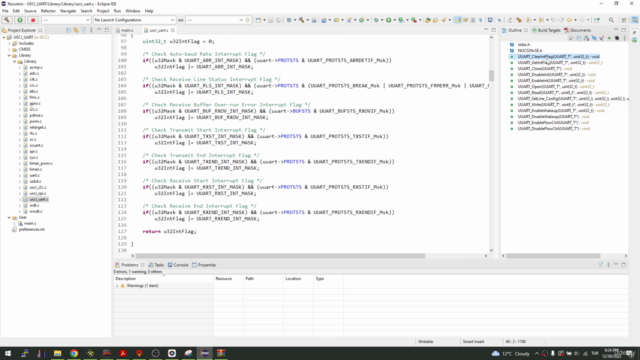The height and width of the screenshot is (360, 640).
Task: Click the red Stop launch button
Action: [33, 20]
